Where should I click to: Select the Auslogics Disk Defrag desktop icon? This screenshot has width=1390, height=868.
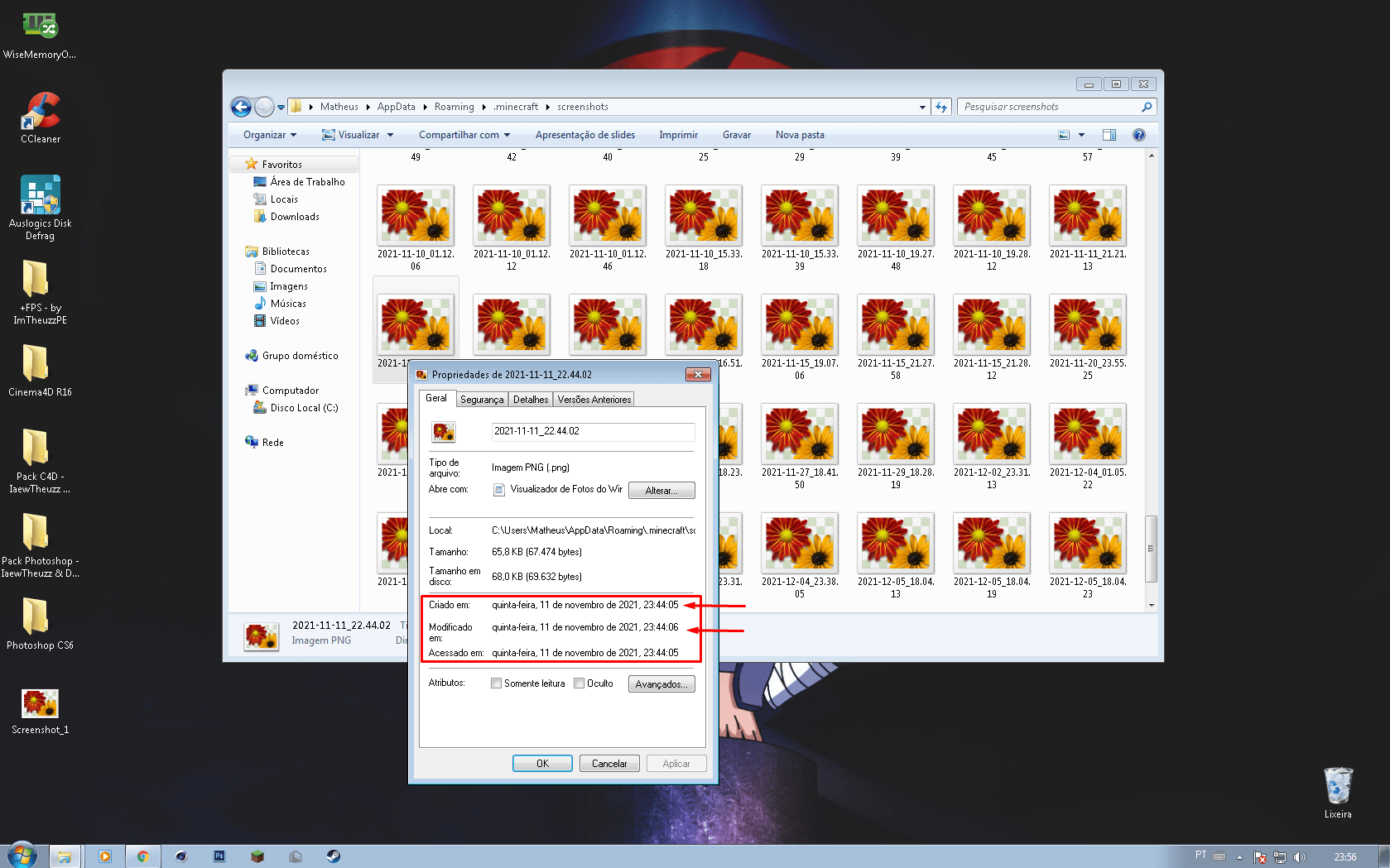[40, 208]
